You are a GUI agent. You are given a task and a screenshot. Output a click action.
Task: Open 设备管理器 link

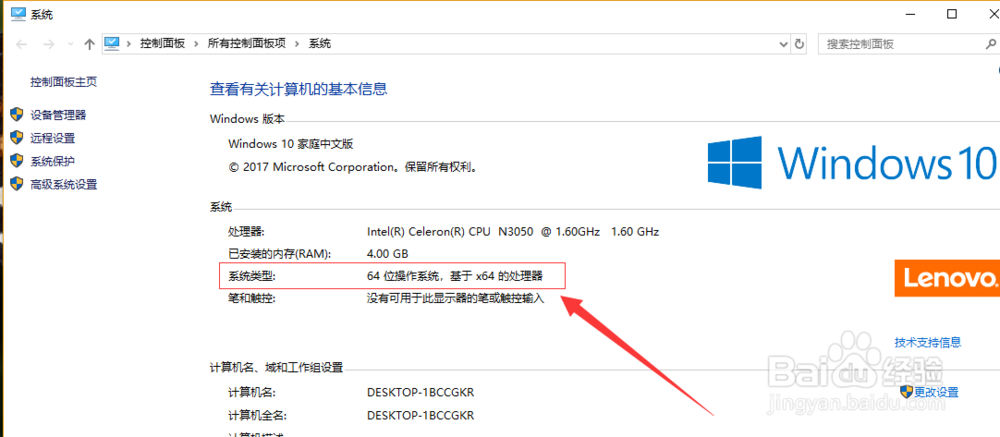coord(58,115)
